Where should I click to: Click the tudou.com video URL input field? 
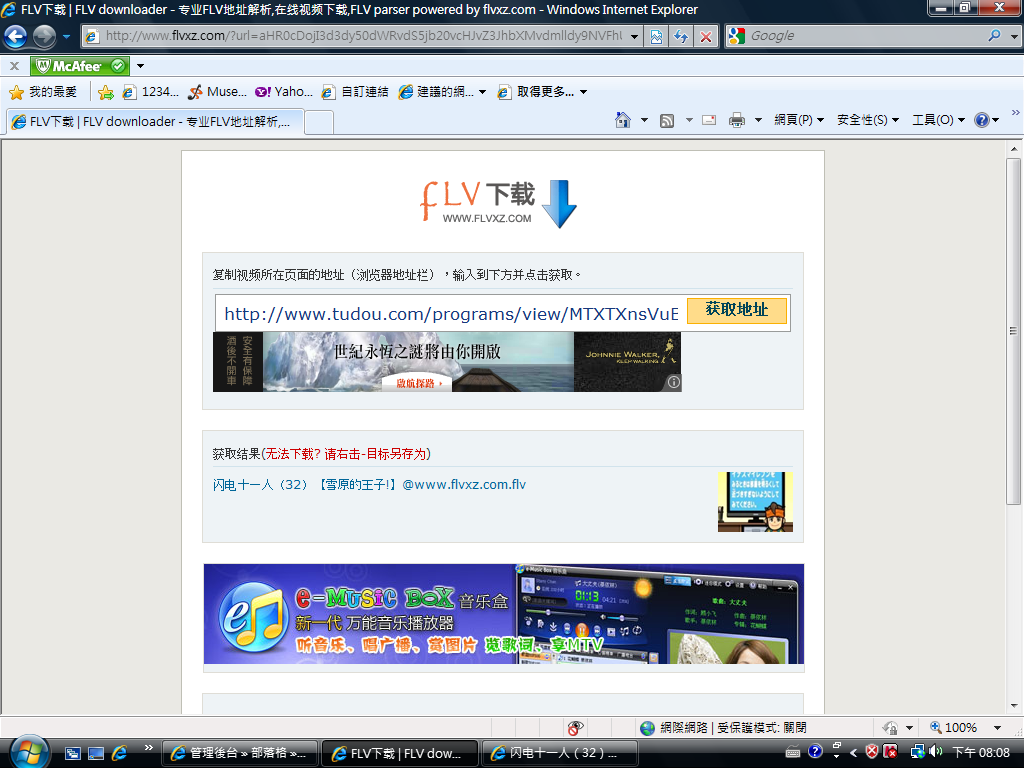[x=451, y=313]
